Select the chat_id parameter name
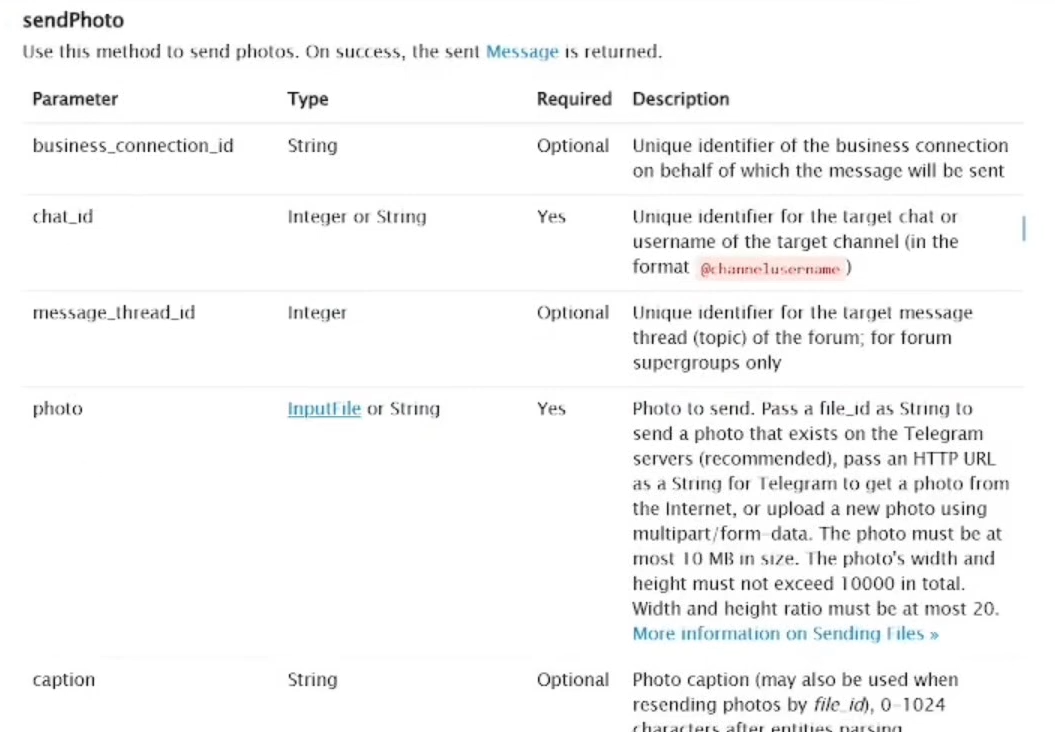This screenshot has height=732, width=1055. click(63, 217)
